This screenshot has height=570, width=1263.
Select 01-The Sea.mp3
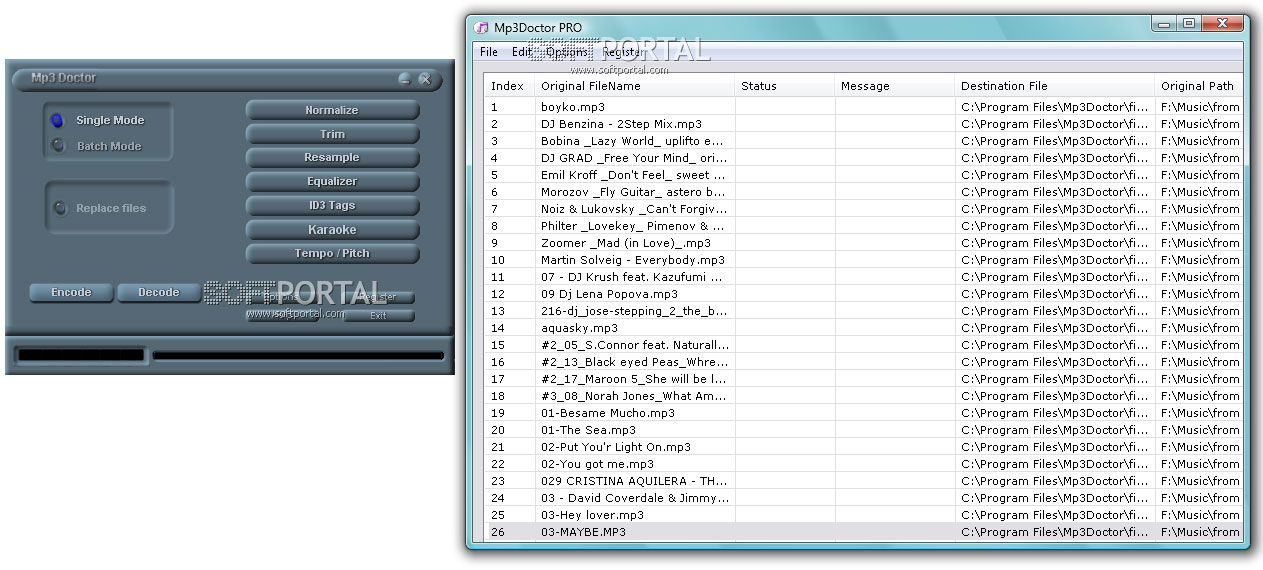click(863, 430)
